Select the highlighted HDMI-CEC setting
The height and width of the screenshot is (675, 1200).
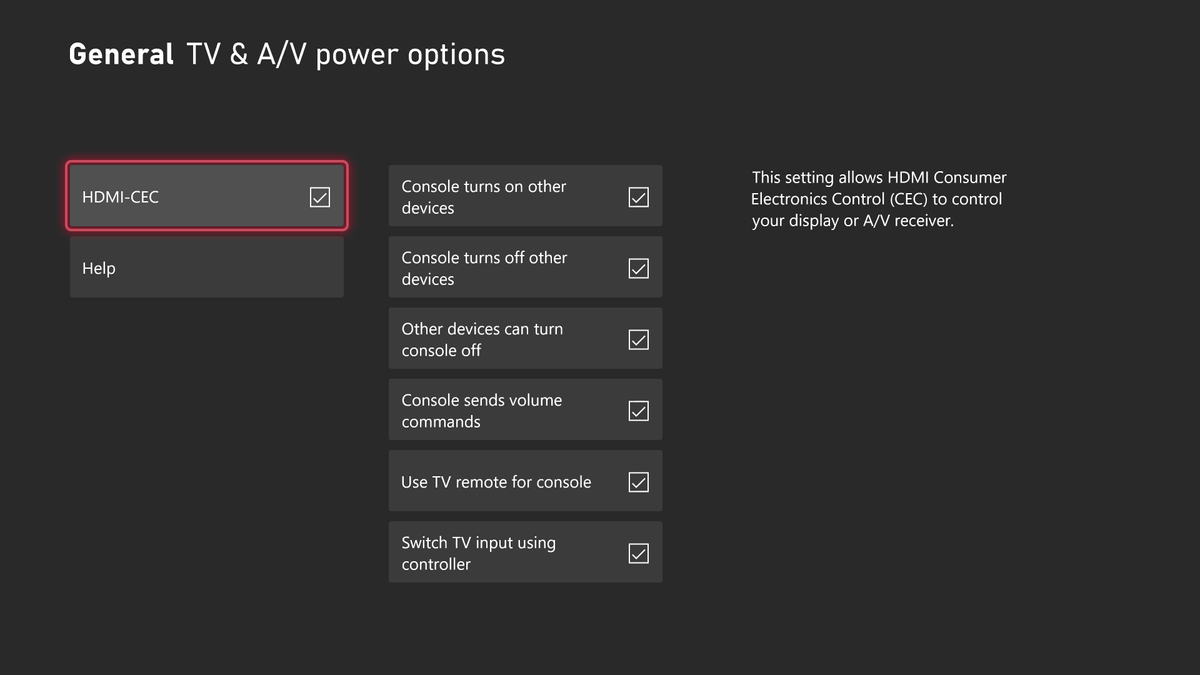tap(206, 197)
